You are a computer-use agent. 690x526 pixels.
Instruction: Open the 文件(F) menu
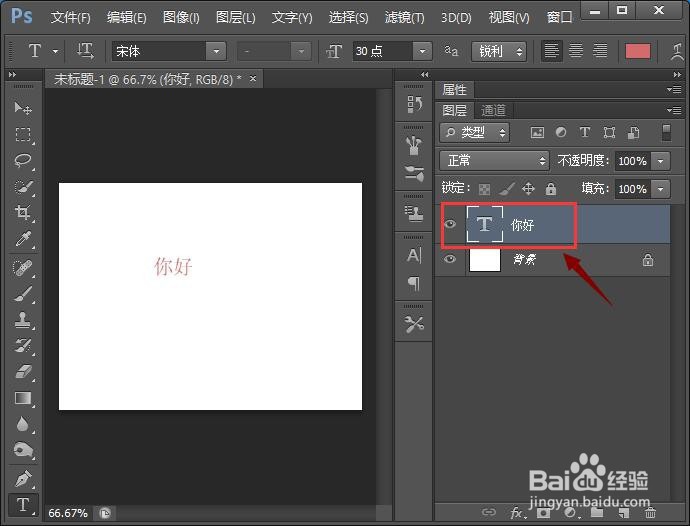click(x=70, y=18)
